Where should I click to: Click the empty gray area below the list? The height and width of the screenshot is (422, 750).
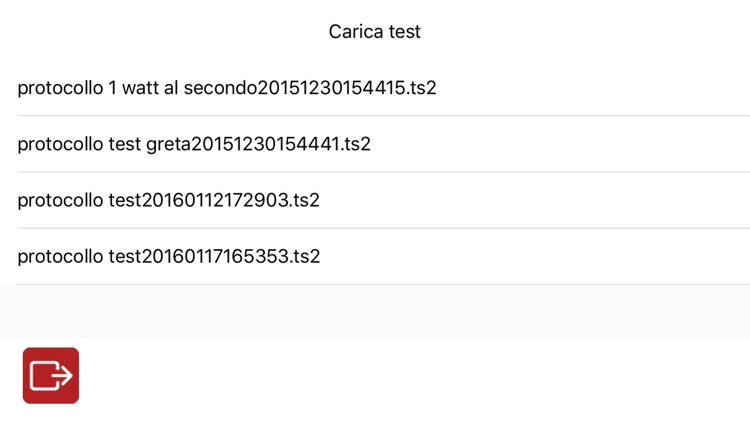pyautogui.click(x=375, y=311)
